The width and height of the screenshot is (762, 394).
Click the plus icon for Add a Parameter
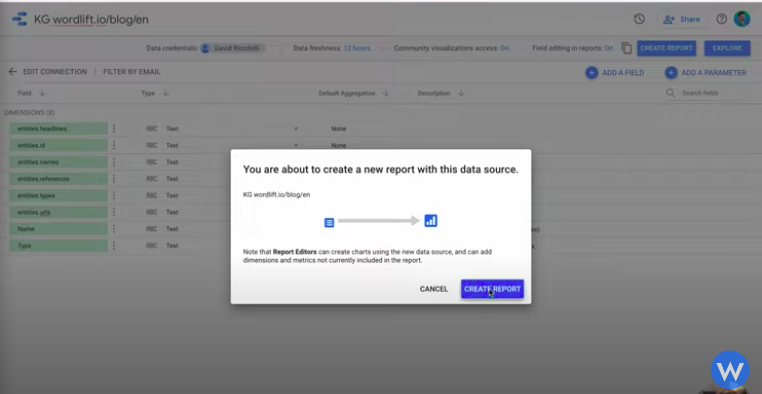(671, 73)
